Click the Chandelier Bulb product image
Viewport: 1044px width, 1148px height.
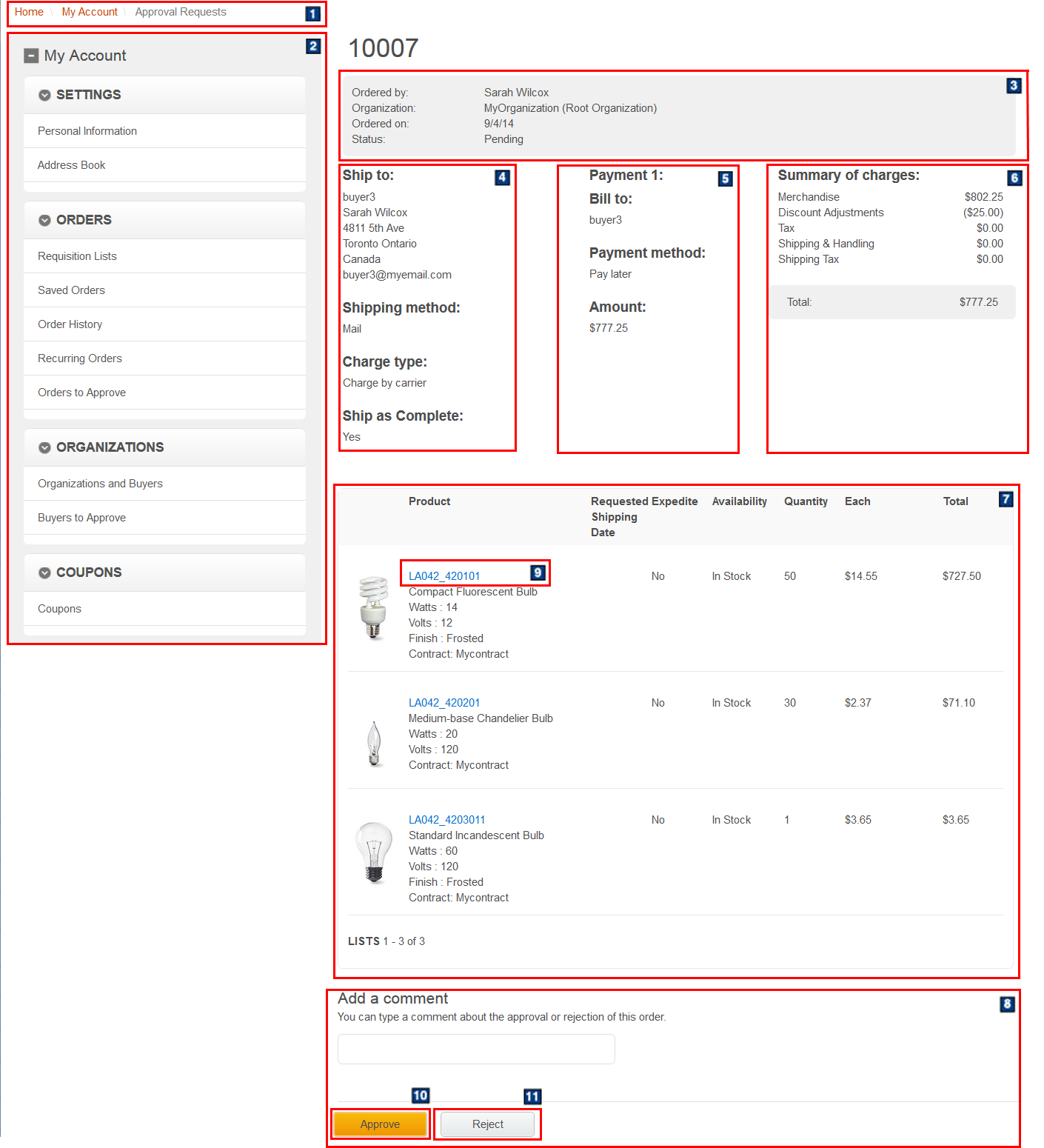(x=375, y=744)
